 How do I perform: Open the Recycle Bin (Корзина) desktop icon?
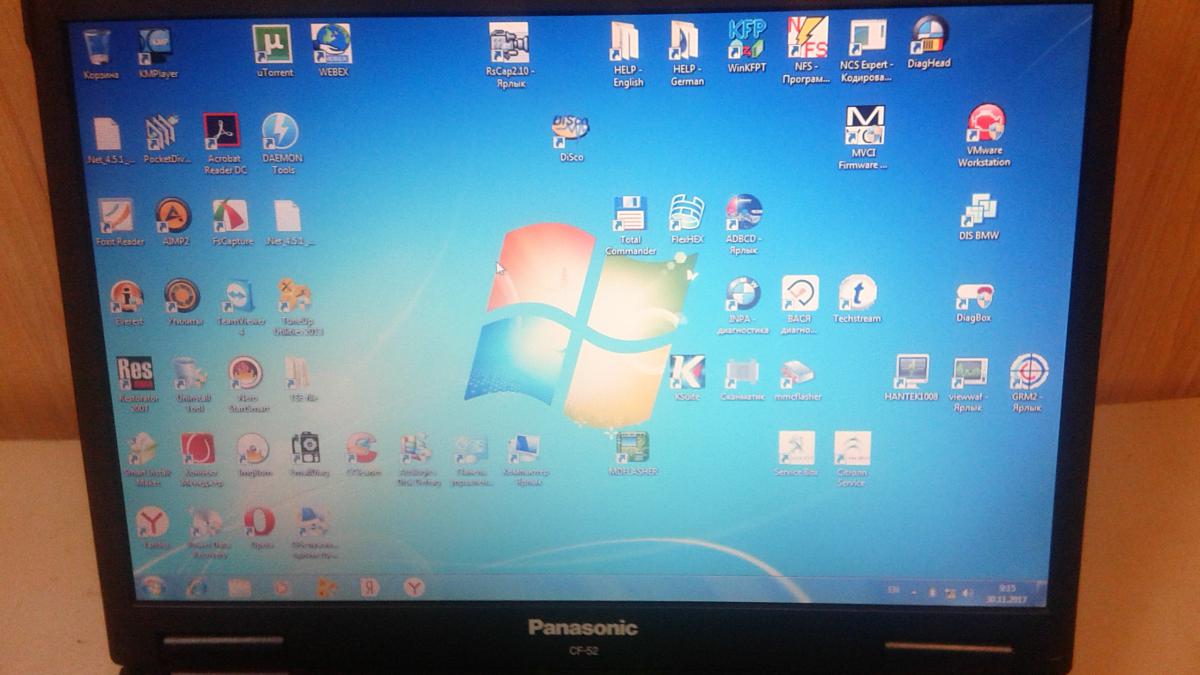tap(98, 48)
